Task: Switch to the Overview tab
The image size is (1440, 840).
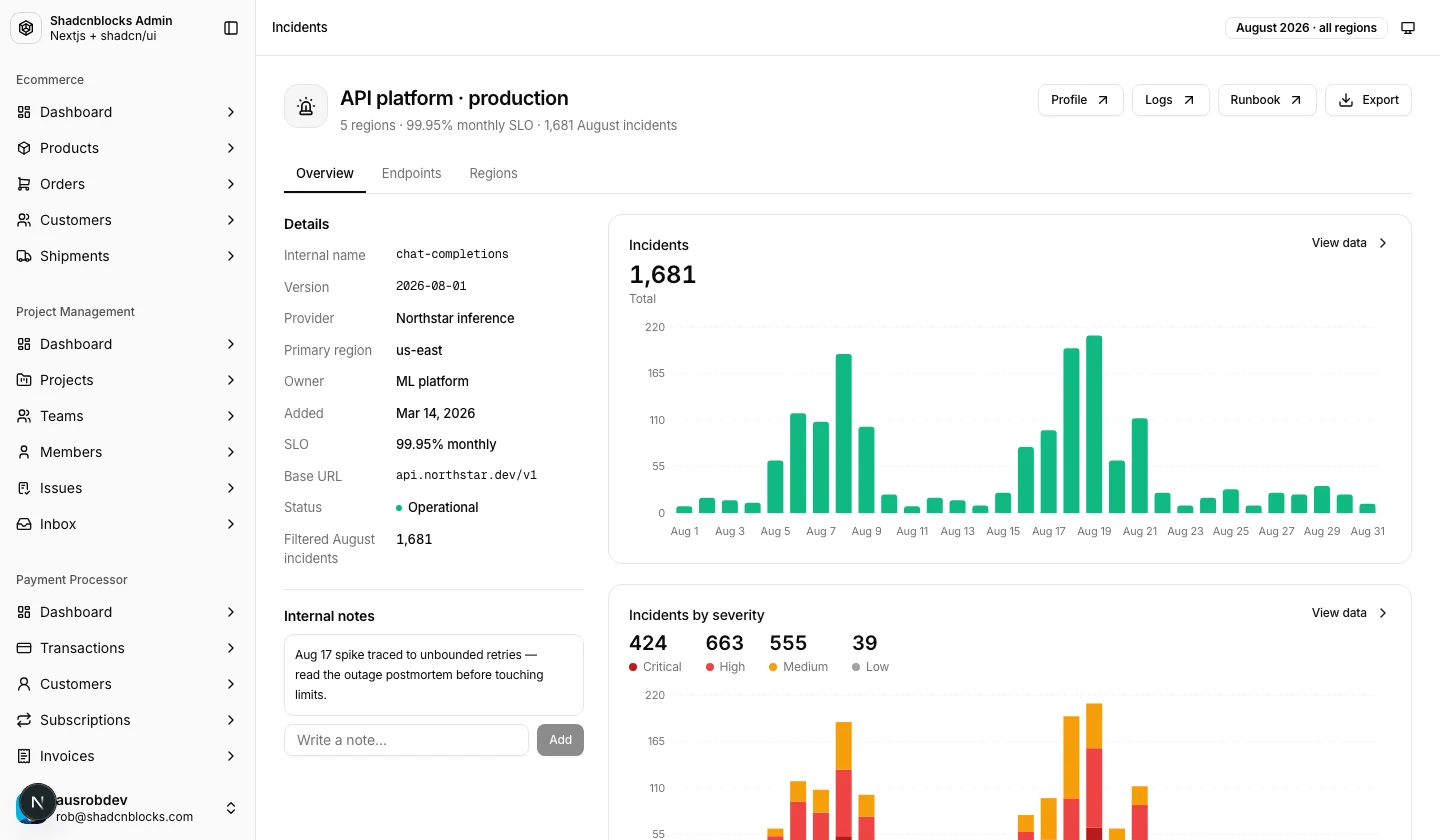Action: 325,173
